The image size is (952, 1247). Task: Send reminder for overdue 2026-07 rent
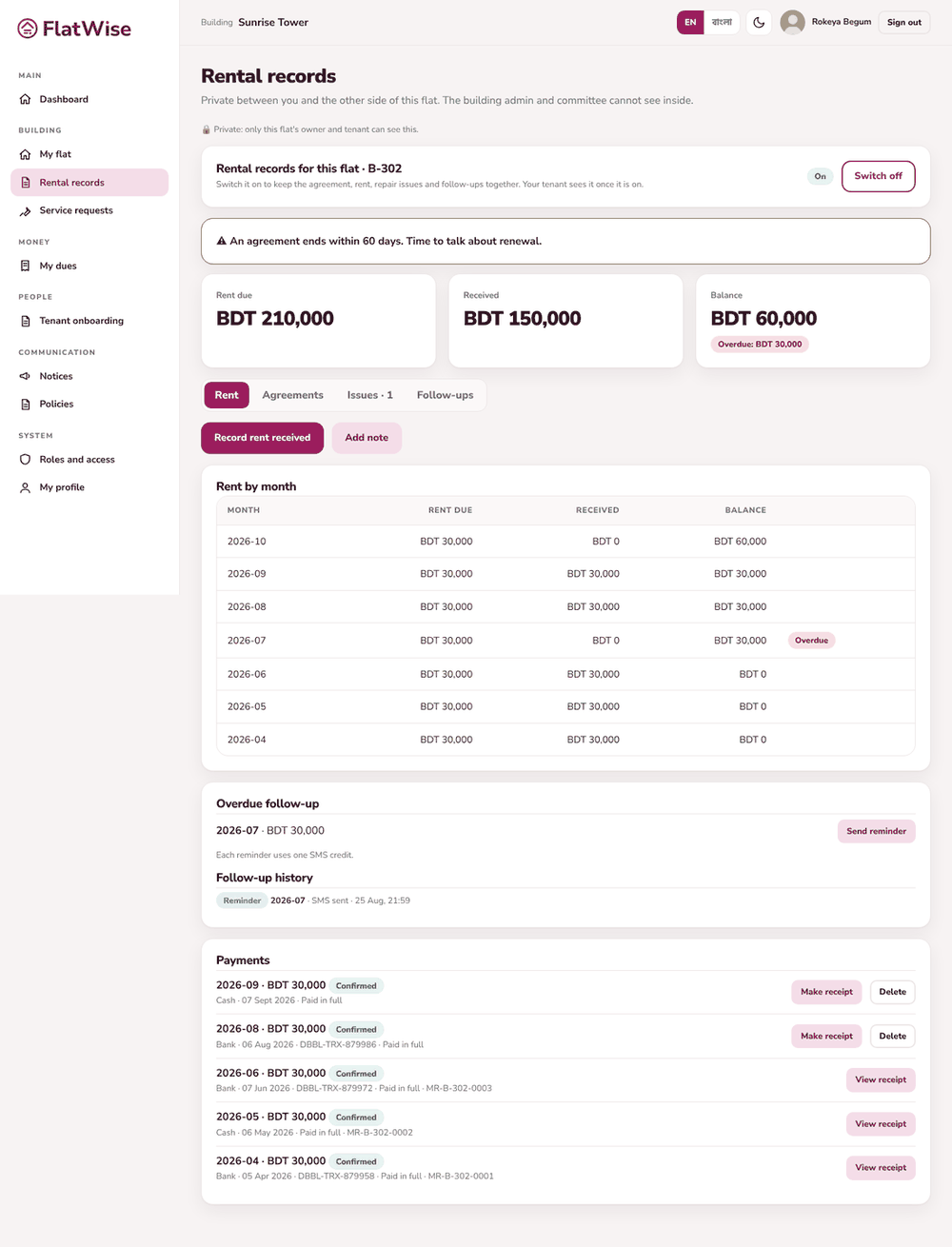(876, 831)
